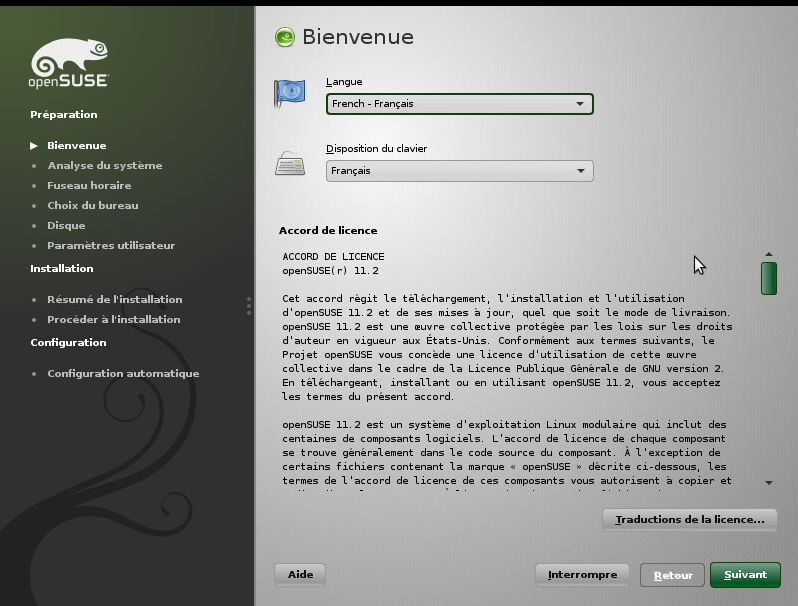This screenshot has height=606, width=798.
Task: Click the Accord de licence heading
Action: [x=328, y=230]
